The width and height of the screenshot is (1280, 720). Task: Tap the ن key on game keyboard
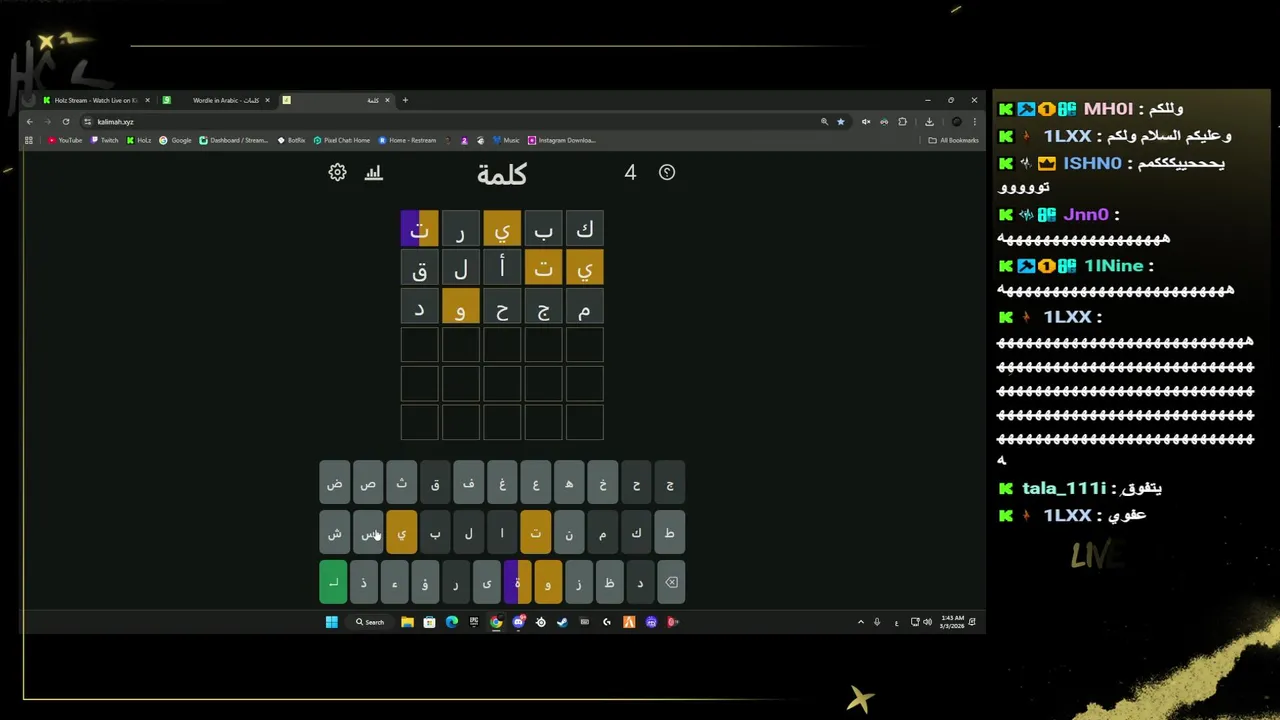569,532
